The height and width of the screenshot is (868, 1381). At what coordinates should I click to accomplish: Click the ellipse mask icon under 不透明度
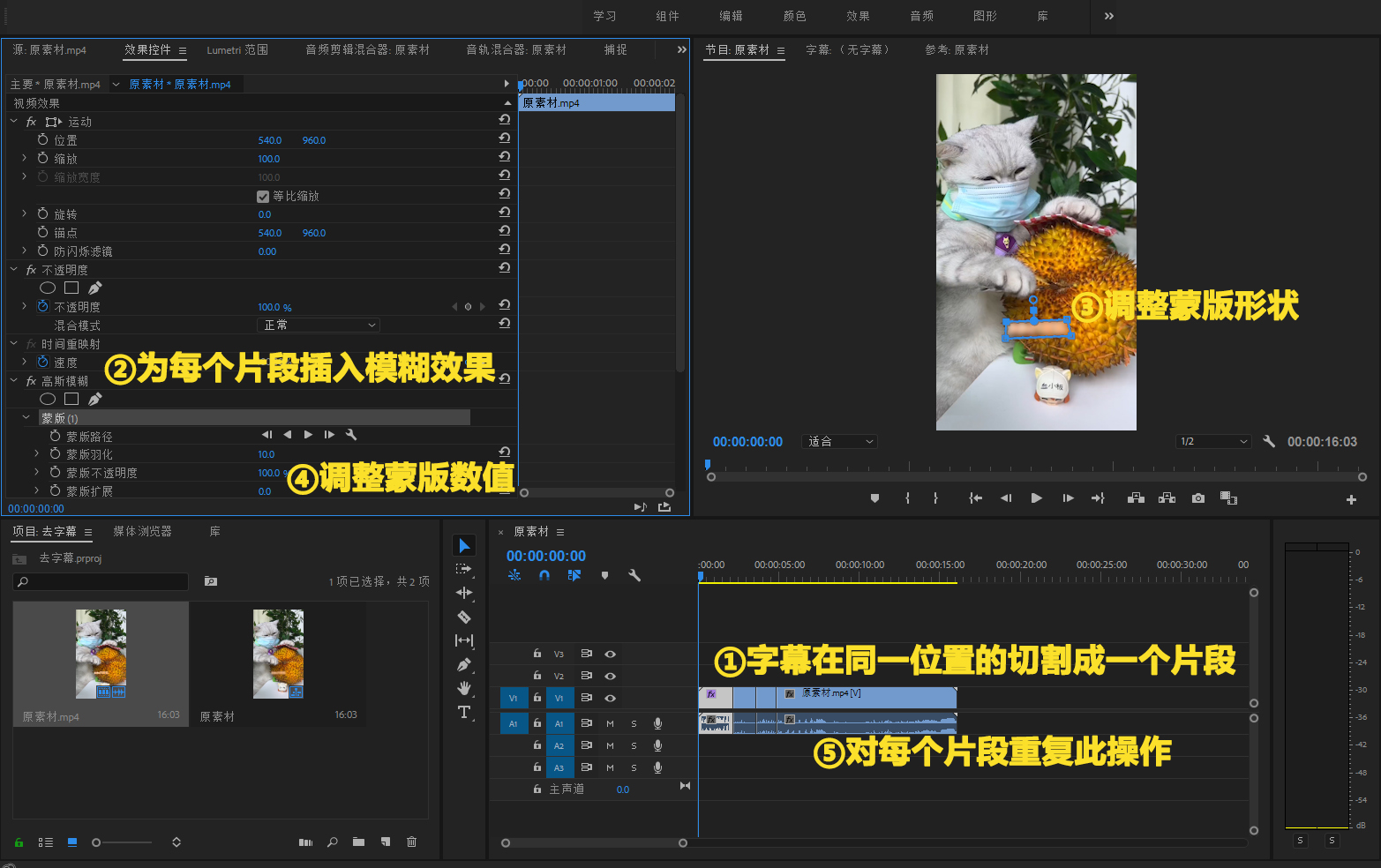click(47, 287)
